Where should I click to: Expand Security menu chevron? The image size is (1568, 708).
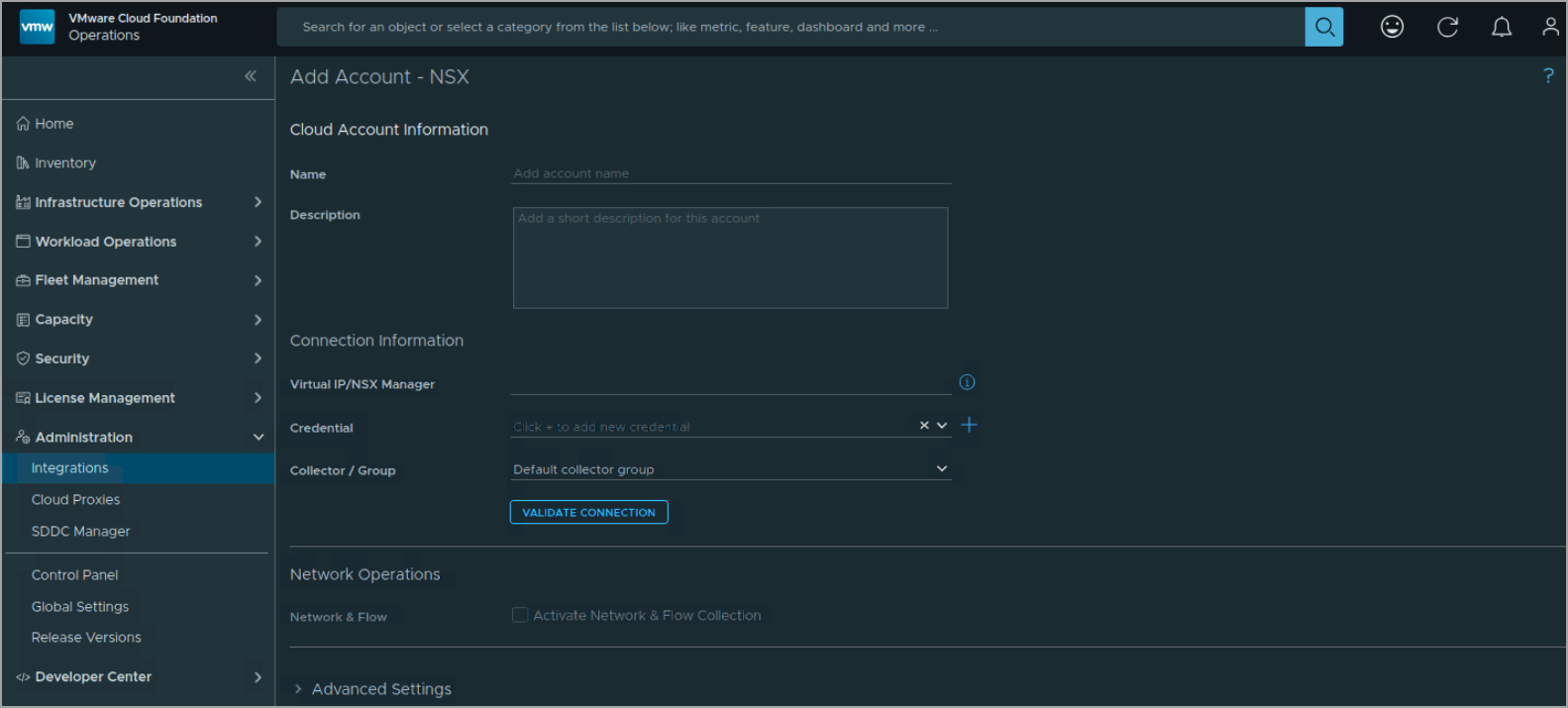click(258, 358)
